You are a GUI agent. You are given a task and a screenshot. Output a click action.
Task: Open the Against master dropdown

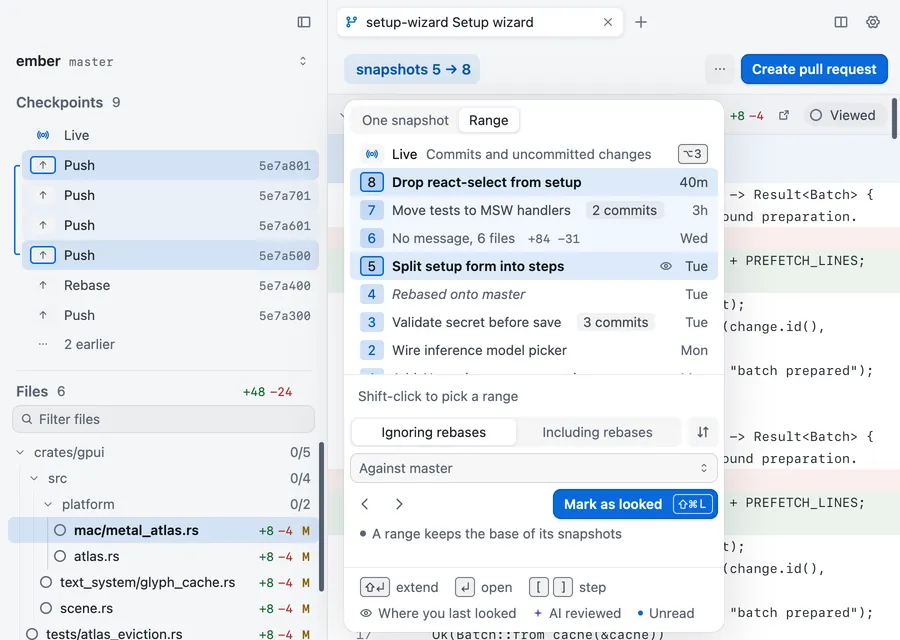pyautogui.click(x=534, y=468)
